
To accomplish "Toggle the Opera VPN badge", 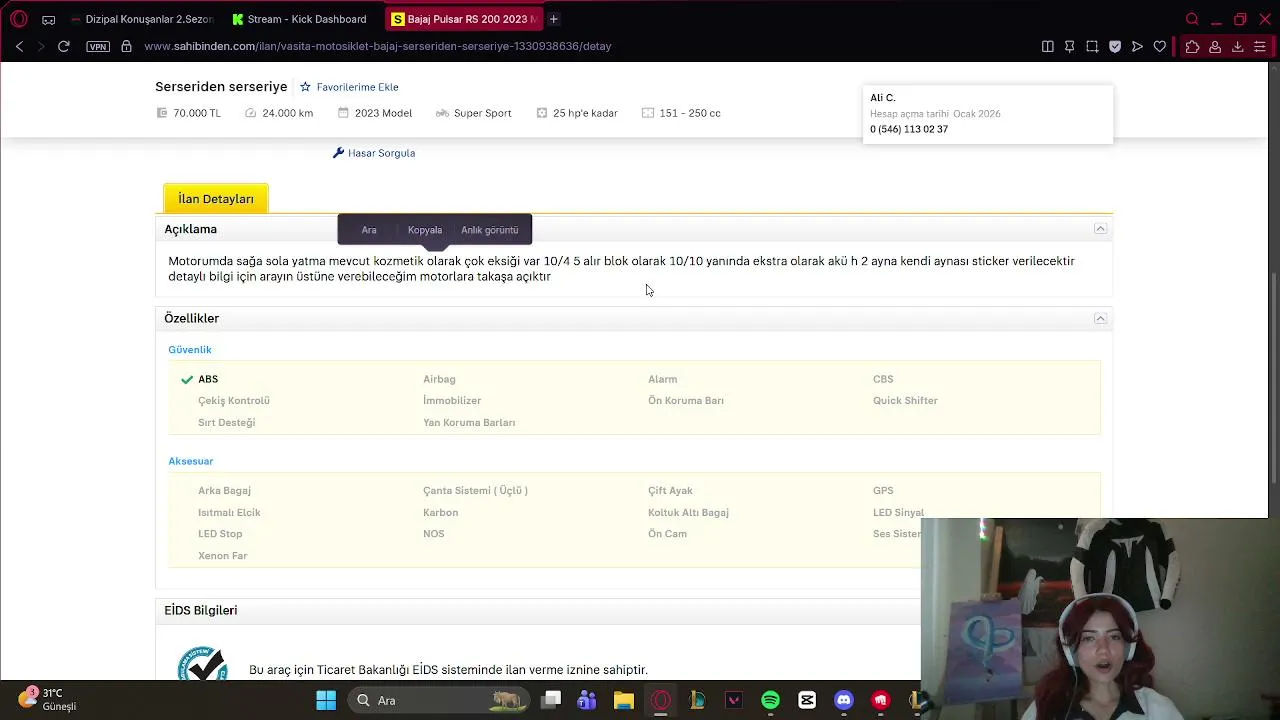I will (98, 46).
